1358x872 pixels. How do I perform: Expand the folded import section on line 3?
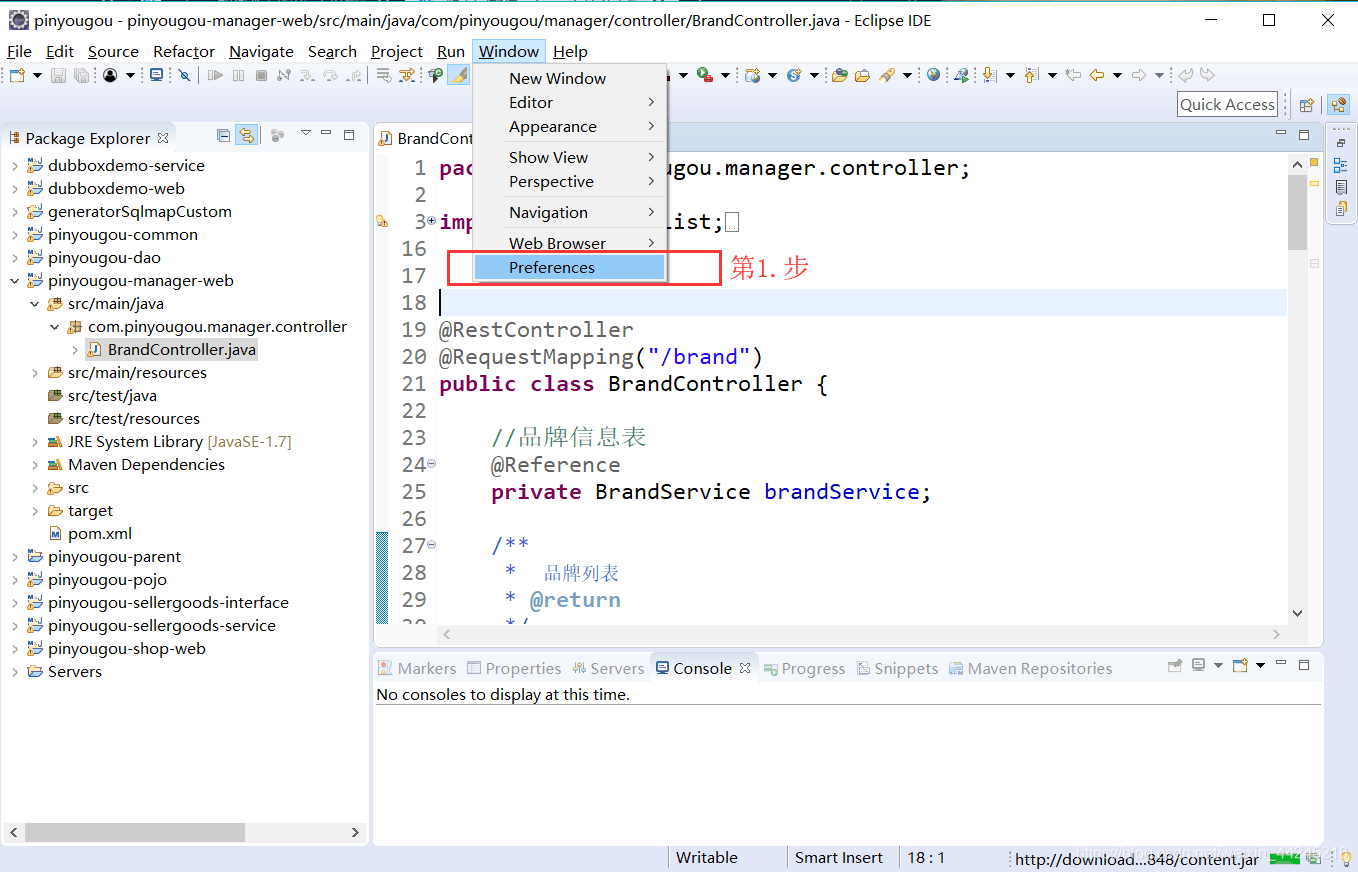click(431, 221)
